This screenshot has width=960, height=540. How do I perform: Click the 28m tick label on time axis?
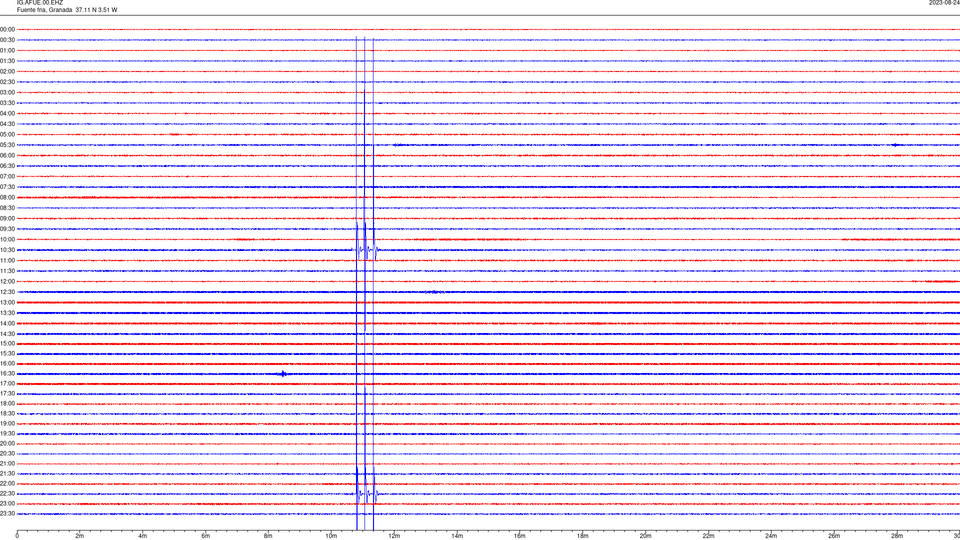click(897, 536)
